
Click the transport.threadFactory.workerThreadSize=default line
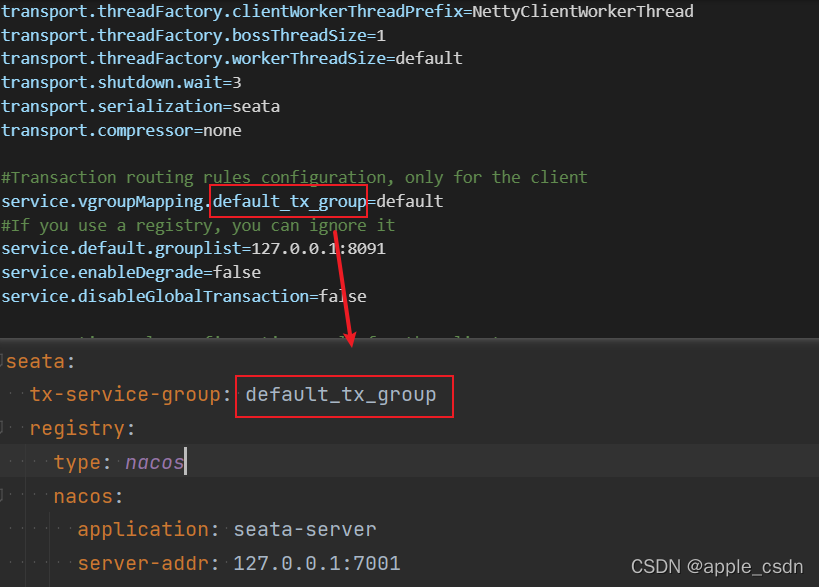232,58
